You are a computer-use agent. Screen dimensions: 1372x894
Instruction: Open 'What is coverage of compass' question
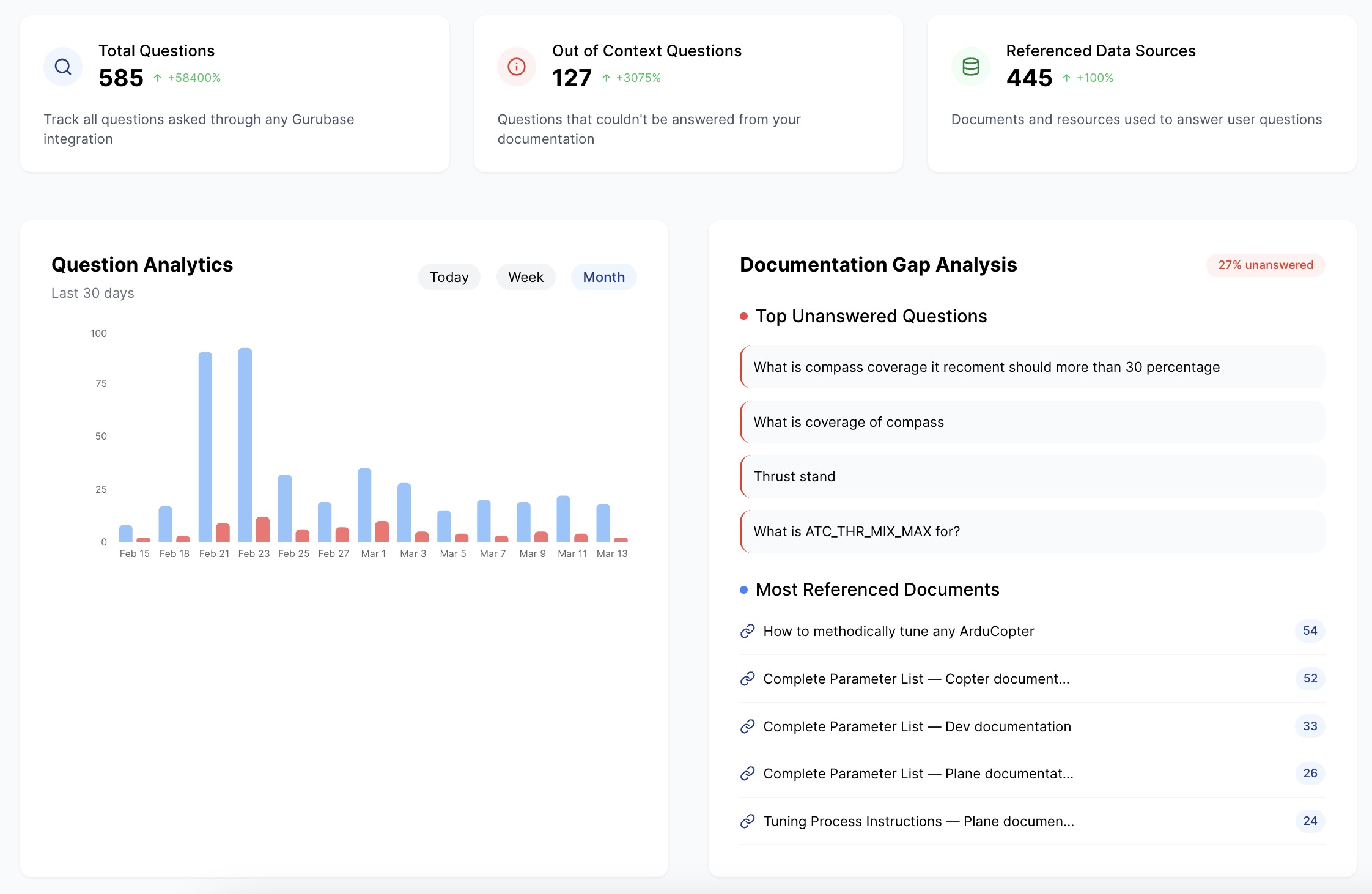click(x=849, y=422)
